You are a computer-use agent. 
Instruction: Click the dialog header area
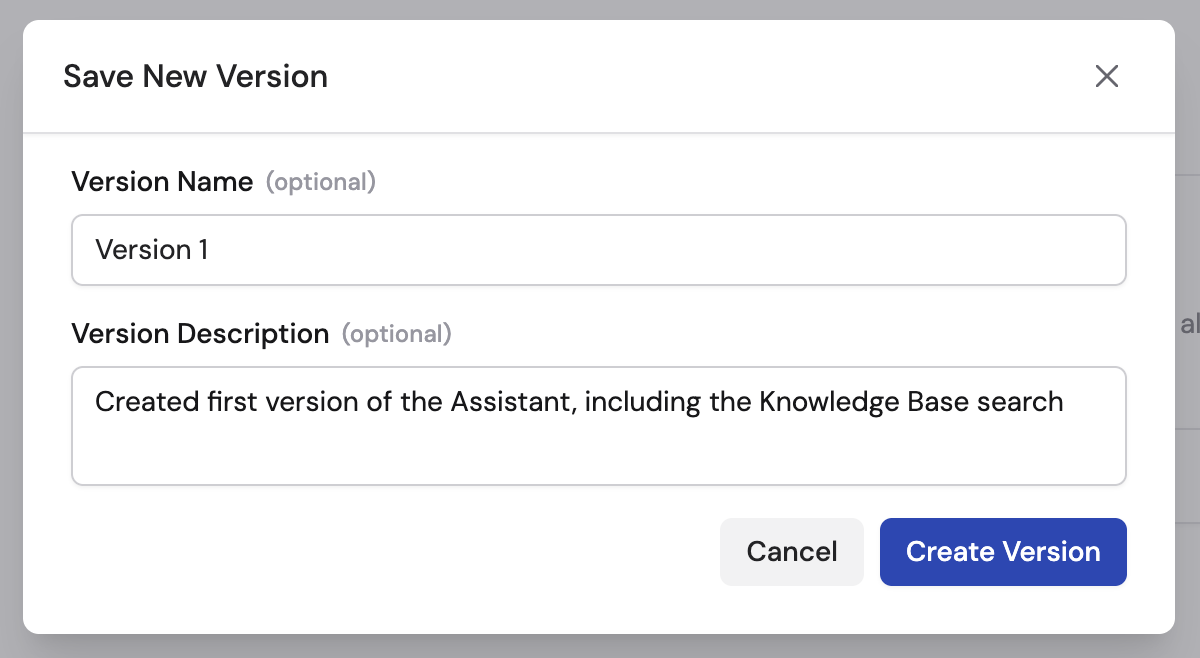click(600, 76)
